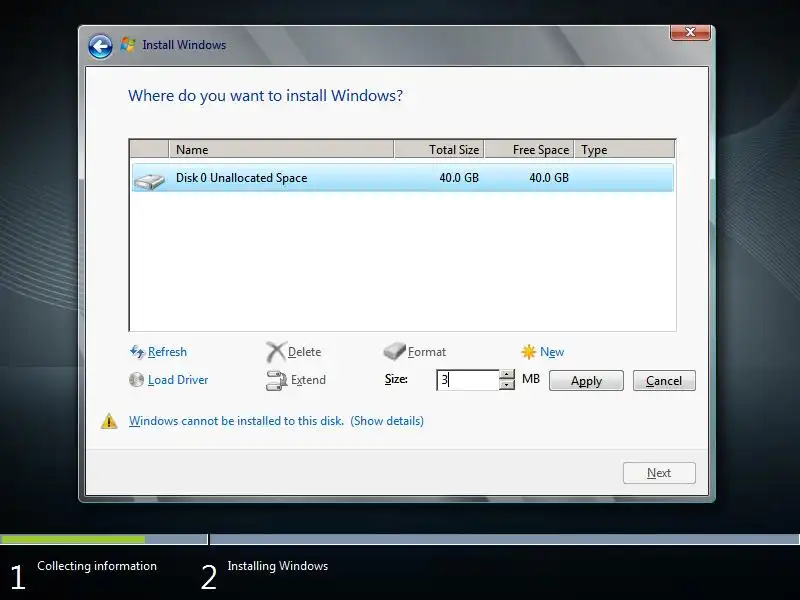This screenshot has width=800, height=600.
Task: Click the Windows flag logo in title bar
Action: (128, 45)
